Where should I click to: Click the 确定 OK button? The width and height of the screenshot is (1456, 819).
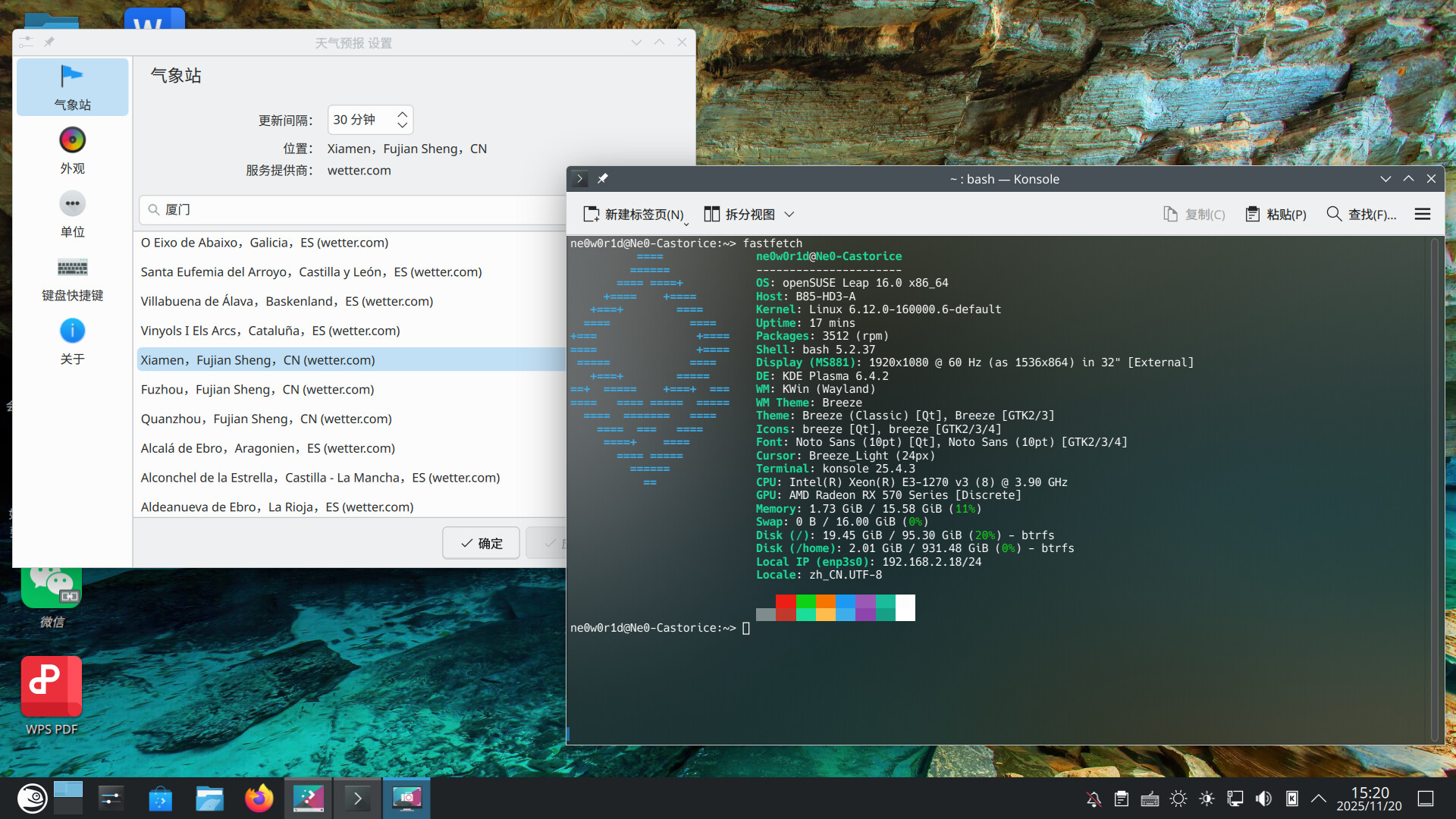481,543
